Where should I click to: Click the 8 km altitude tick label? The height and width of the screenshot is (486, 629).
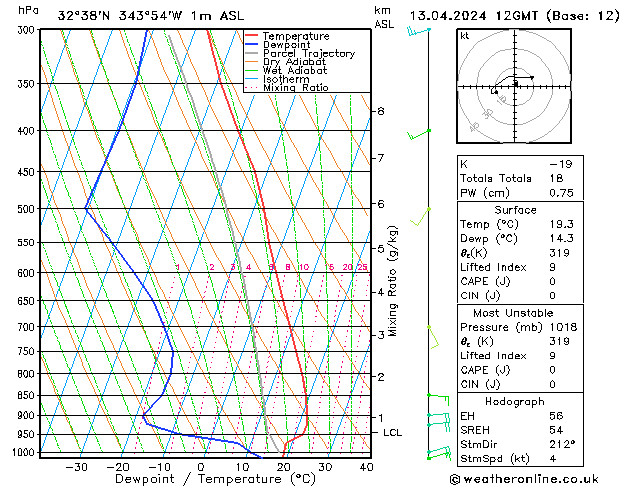[381, 111]
